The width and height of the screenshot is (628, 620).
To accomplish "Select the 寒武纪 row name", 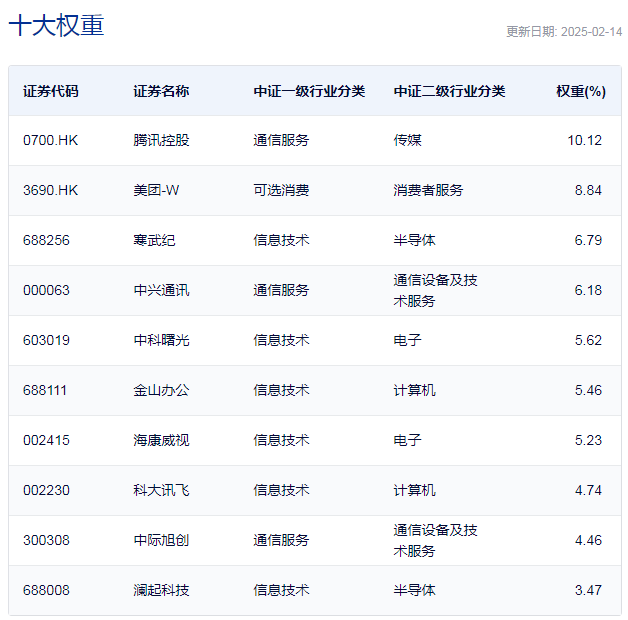I will point(154,240).
